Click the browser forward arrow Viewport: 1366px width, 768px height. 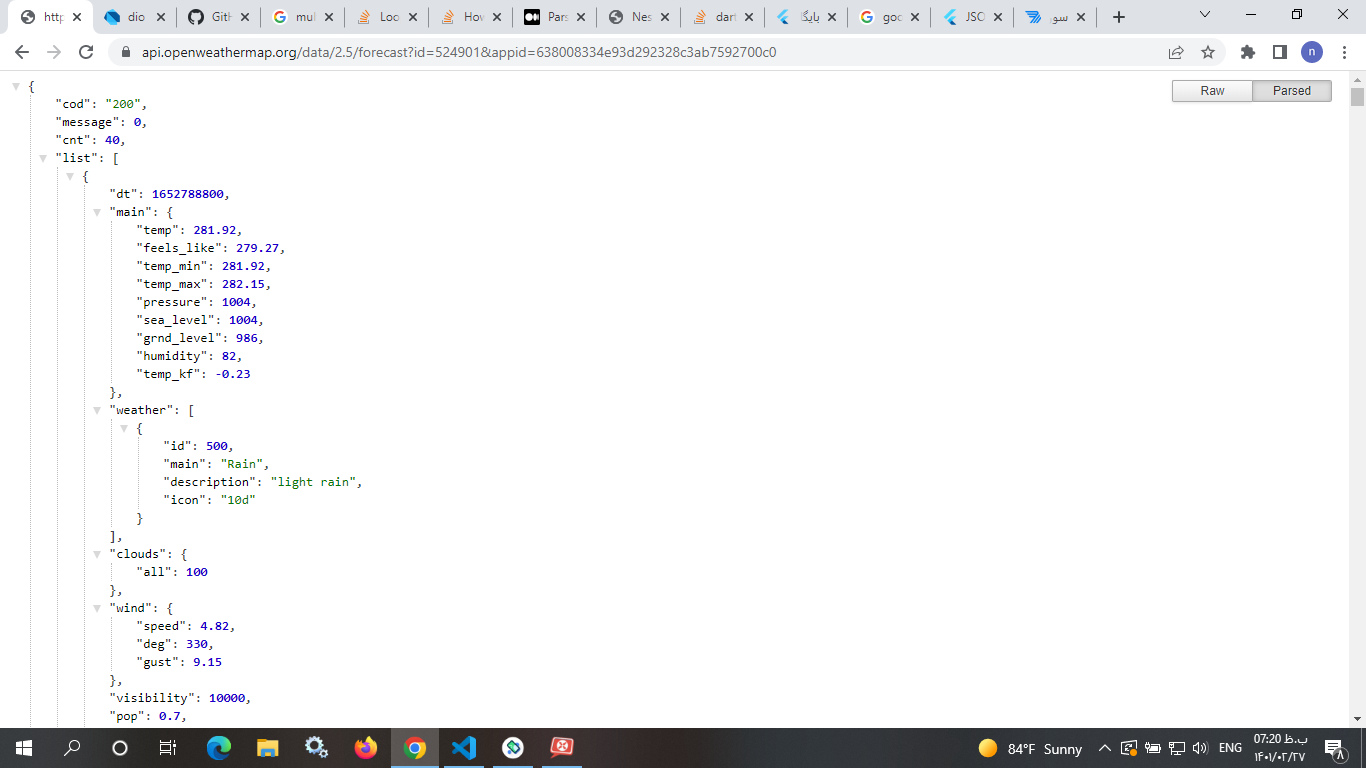54,52
